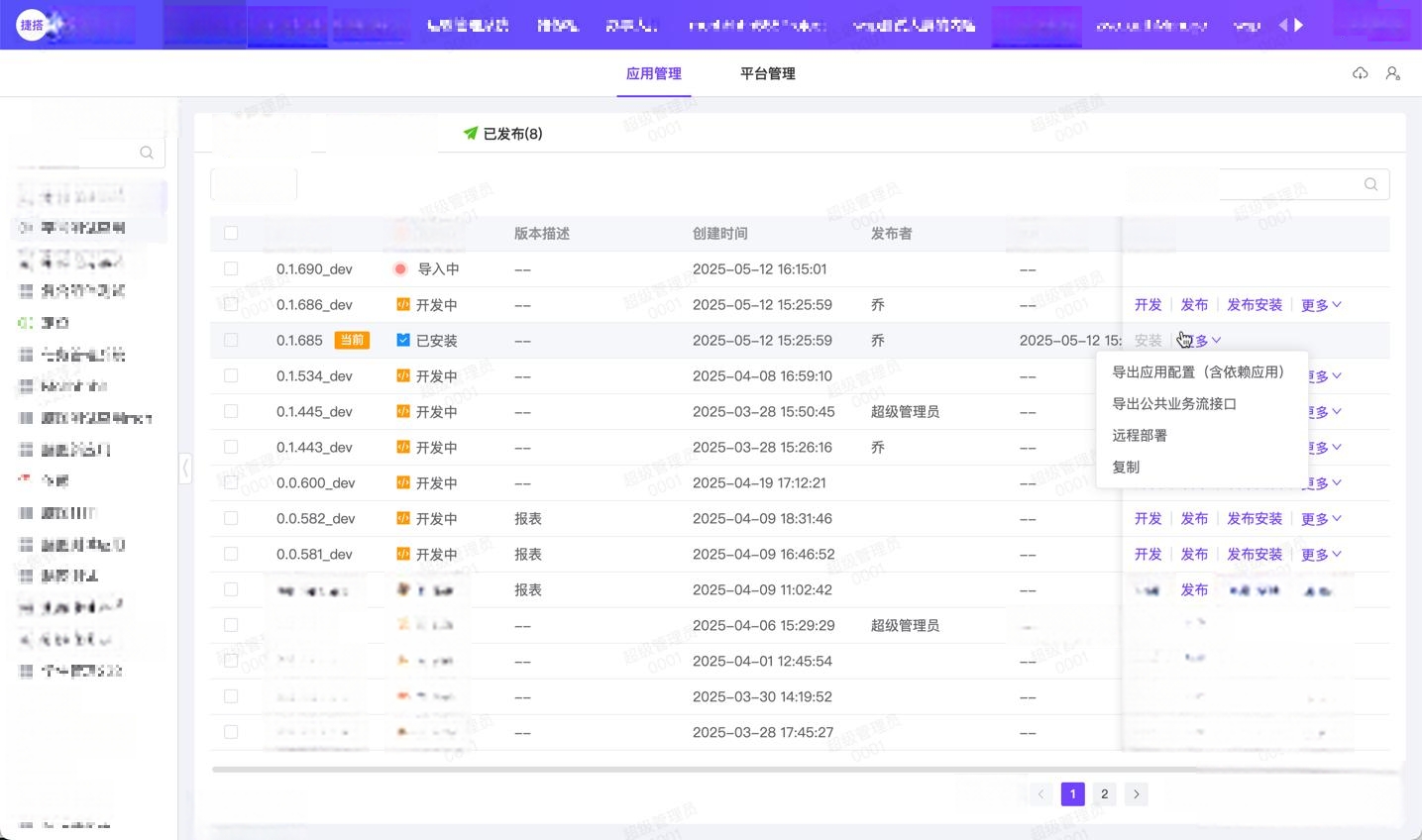The image size is (1422, 840).
Task: Check the box for version 0.1.685
Action: tap(231, 340)
